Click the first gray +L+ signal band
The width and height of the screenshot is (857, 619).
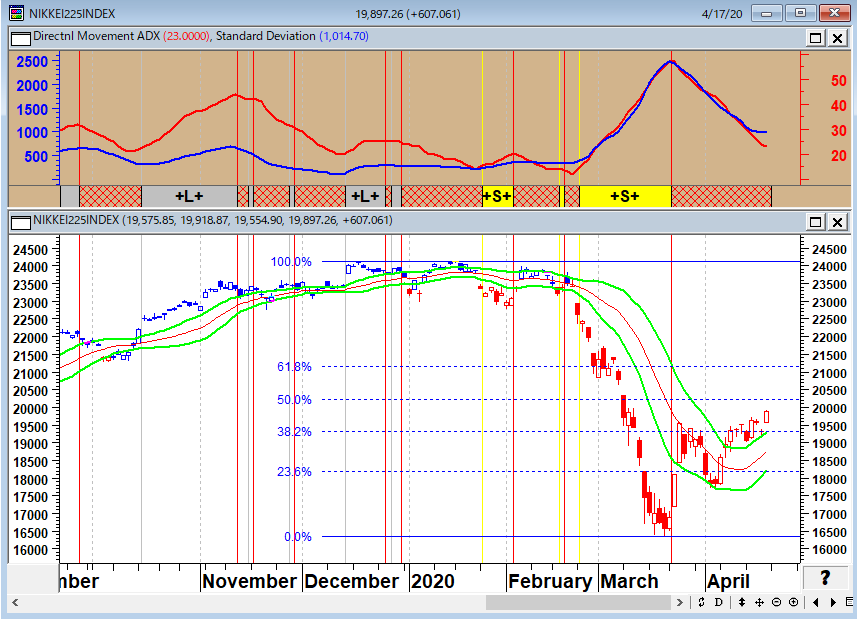click(x=189, y=196)
